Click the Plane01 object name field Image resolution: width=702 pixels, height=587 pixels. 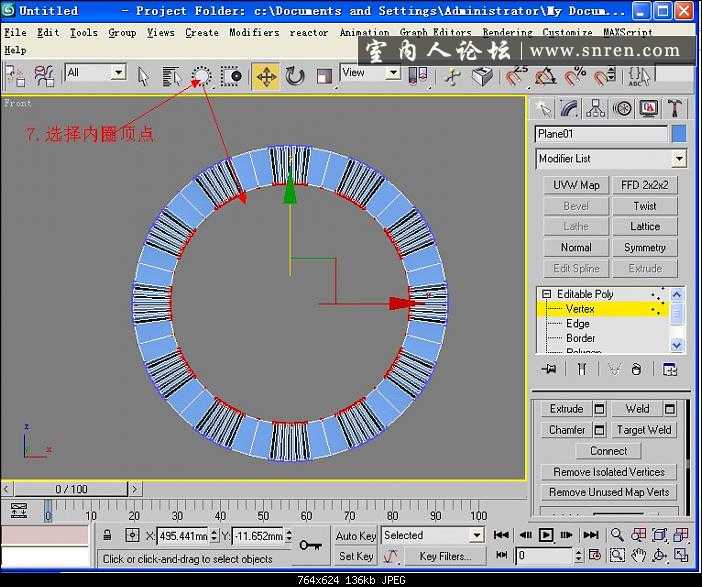tap(601, 134)
